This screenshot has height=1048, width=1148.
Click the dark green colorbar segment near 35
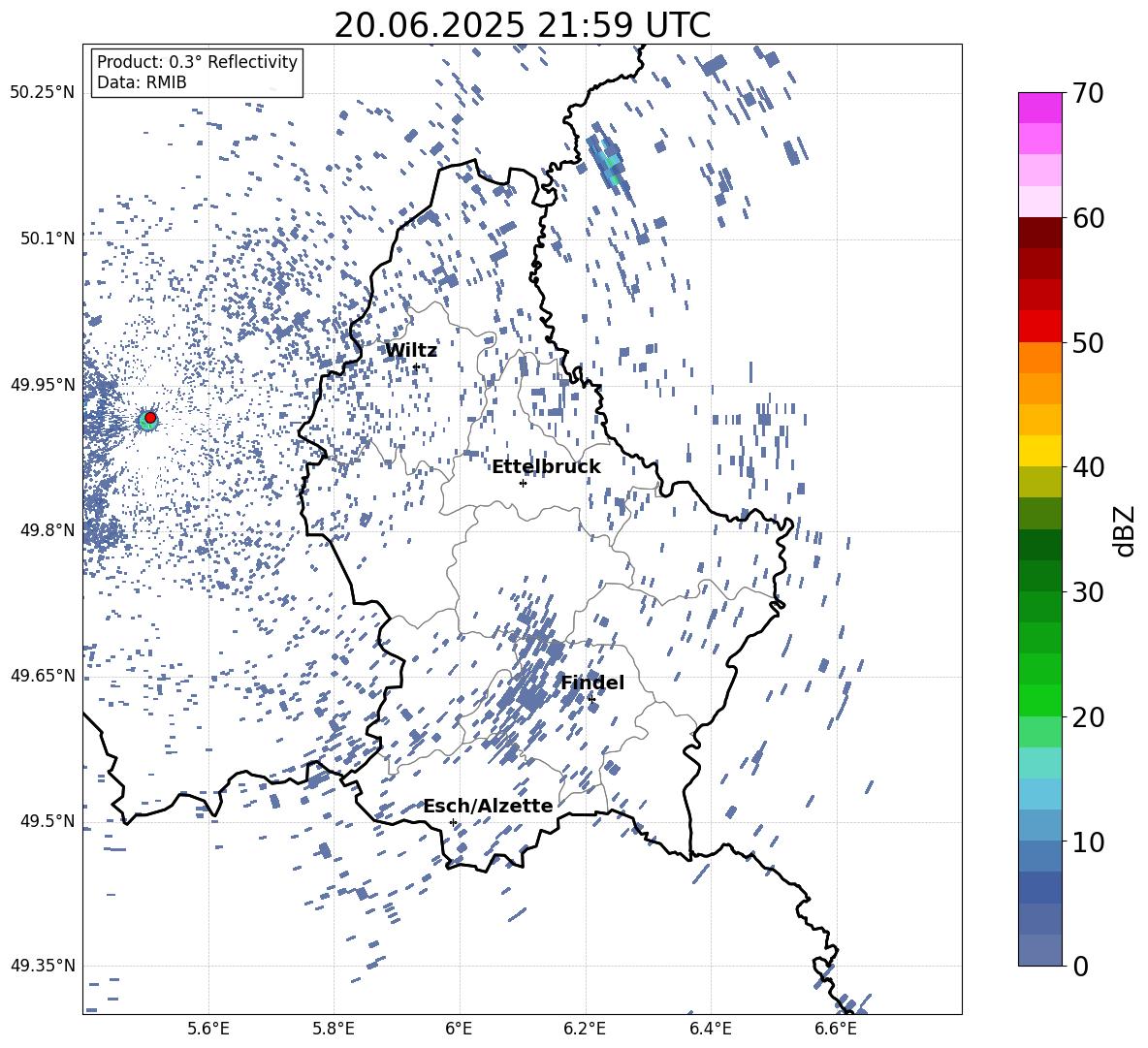[x=1040, y=545]
